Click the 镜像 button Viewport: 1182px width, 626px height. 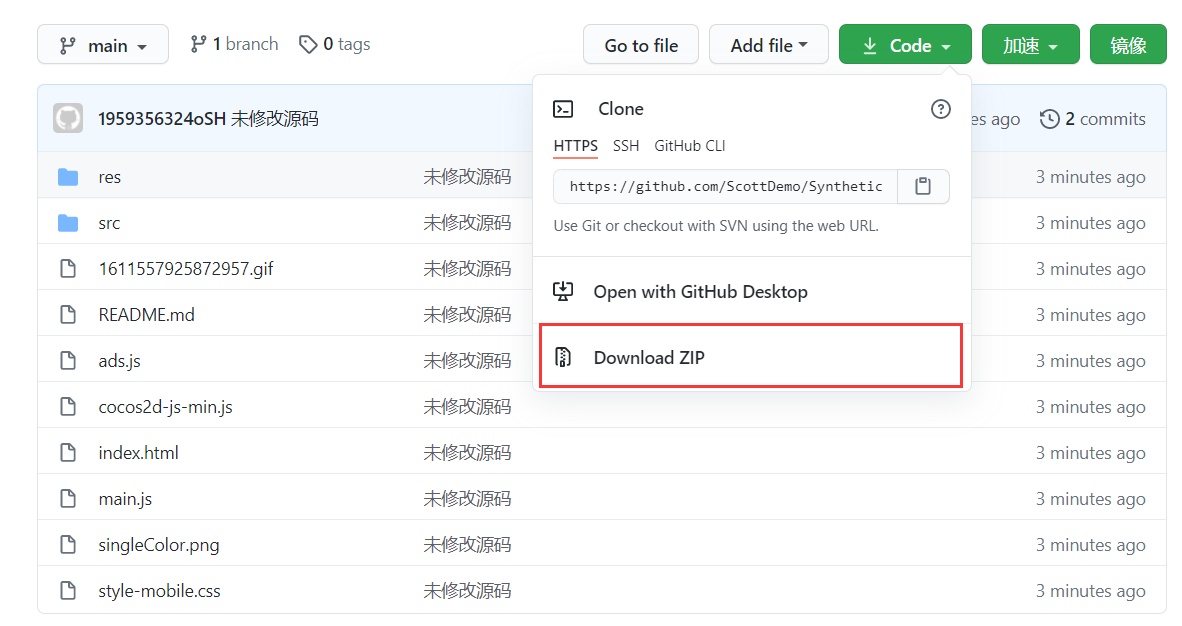(x=1128, y=44)
